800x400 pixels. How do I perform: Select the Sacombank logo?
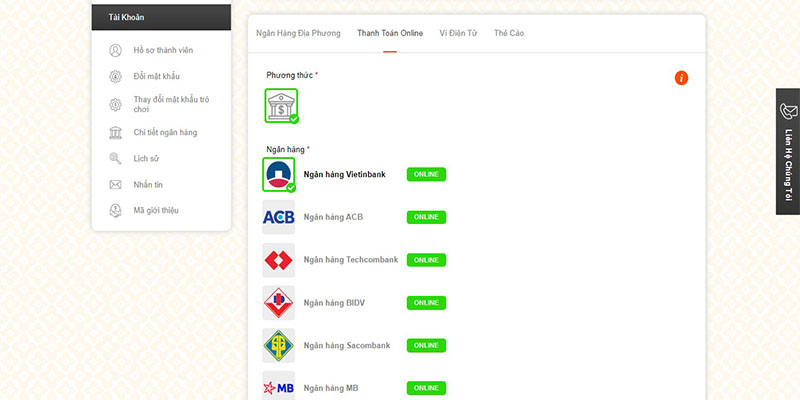279,345
